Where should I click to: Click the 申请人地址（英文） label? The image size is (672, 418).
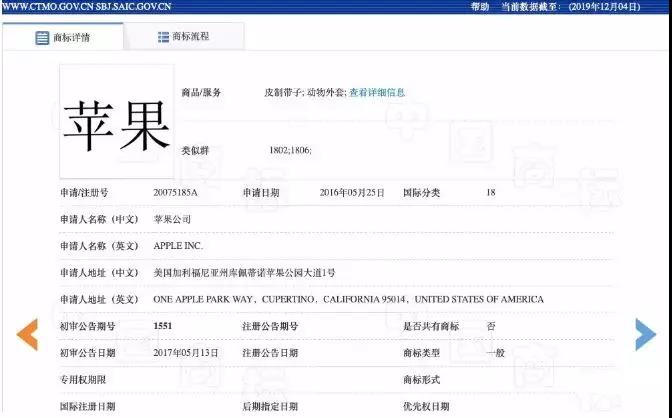click(x=99, y=299)
